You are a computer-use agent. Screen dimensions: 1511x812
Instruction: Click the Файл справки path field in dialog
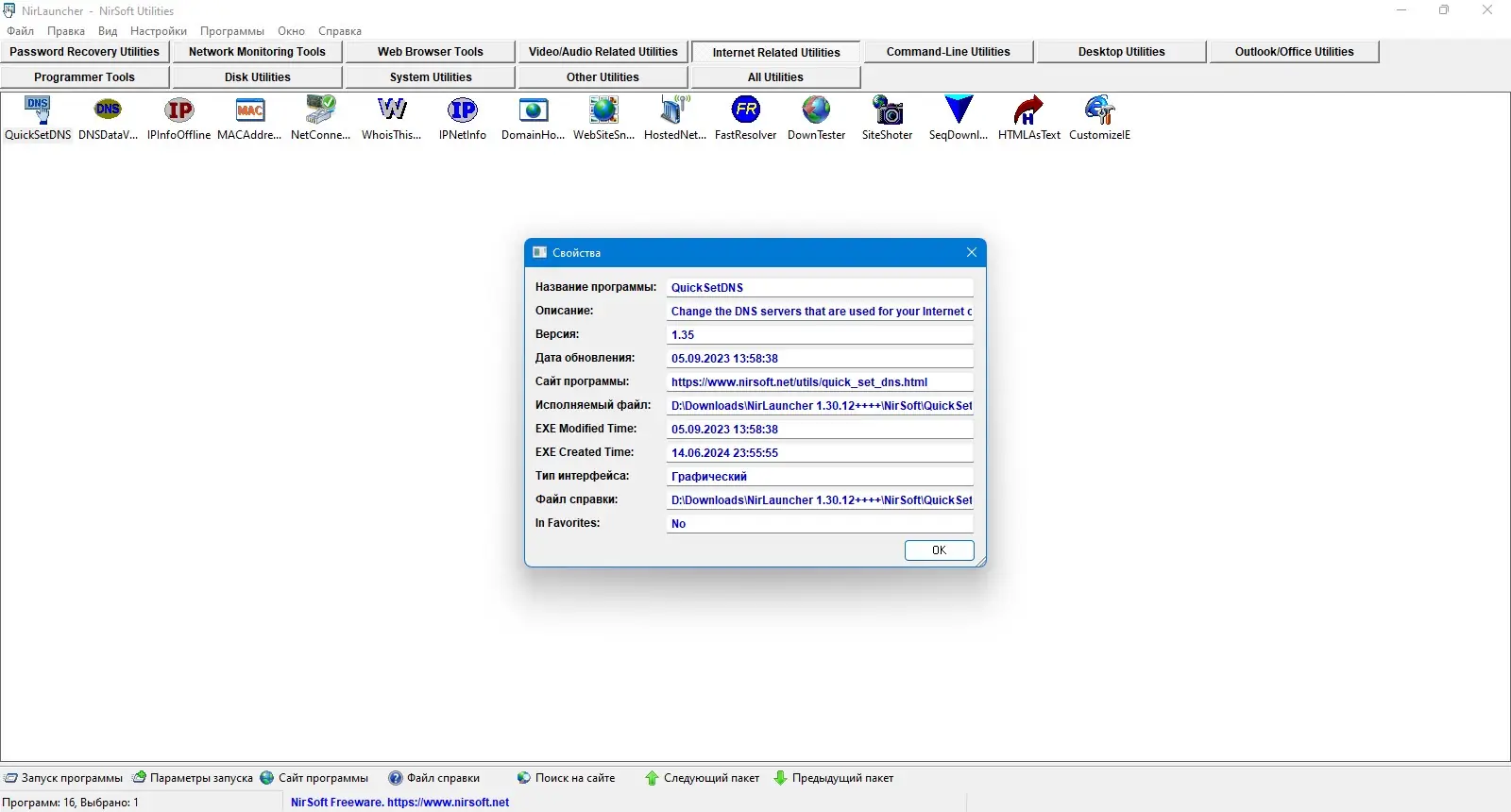pos(820,500)
